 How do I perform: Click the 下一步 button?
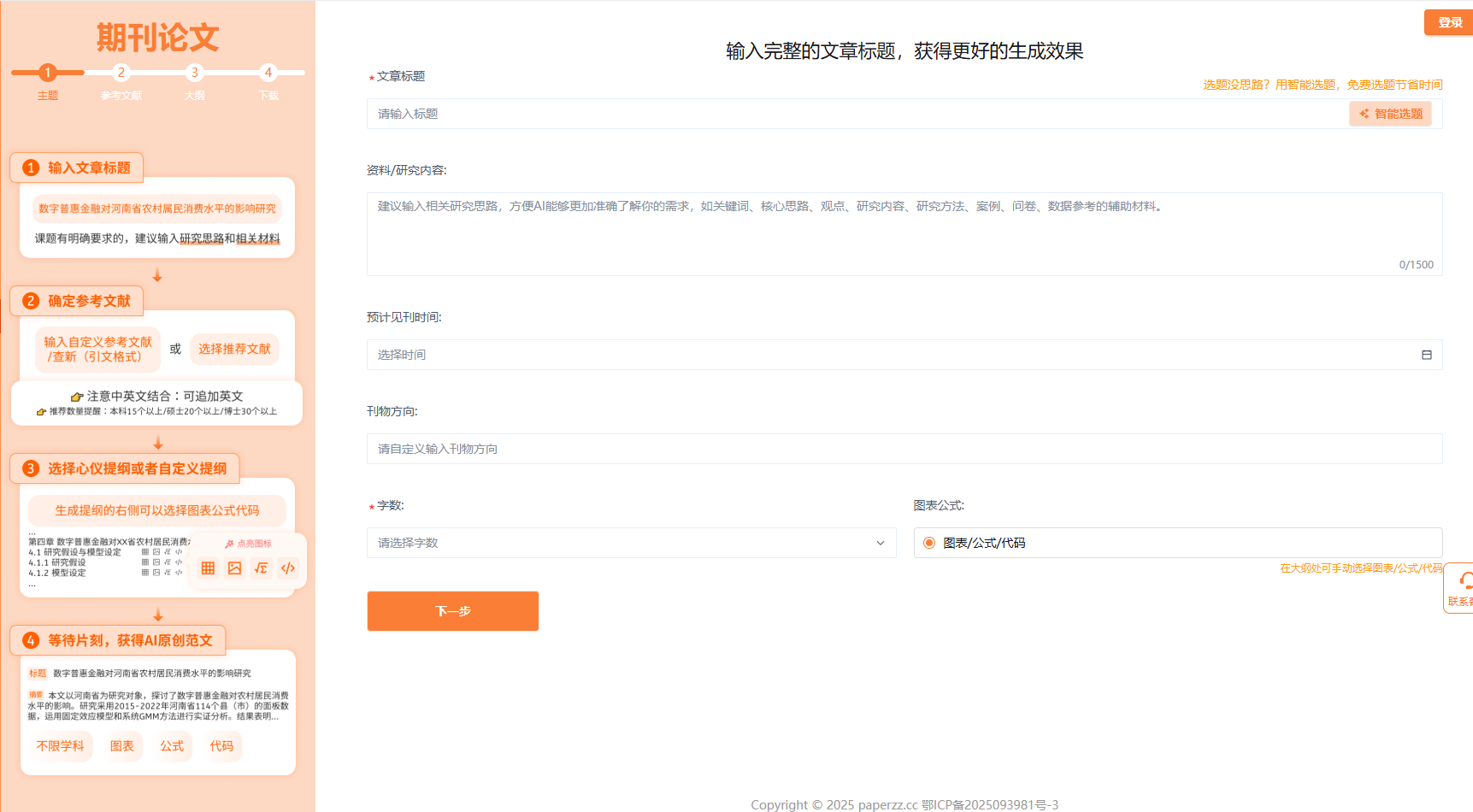click(x=452, y=611)
